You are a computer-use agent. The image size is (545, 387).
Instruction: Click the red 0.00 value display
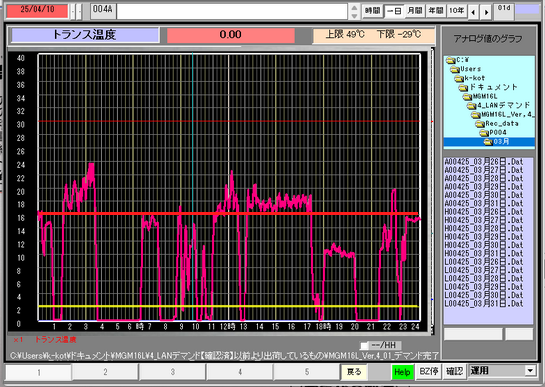231,35
